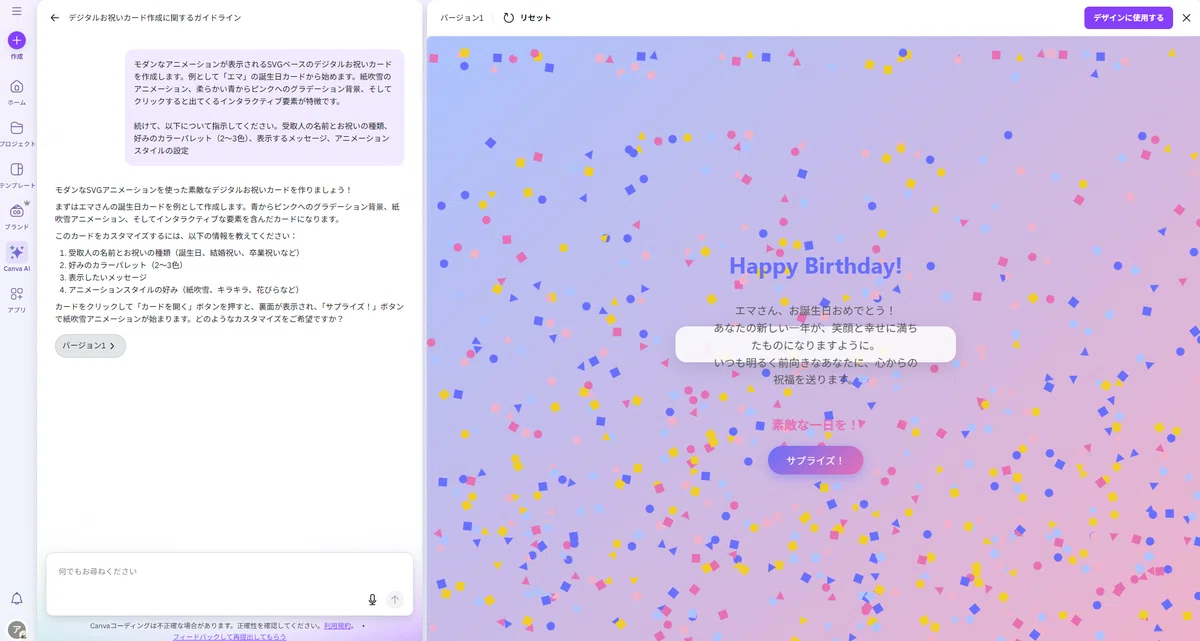This screenshot has height=641, width=1200.
Task: Open the hamburger menu in the sidebar
Action: [16, 11]
